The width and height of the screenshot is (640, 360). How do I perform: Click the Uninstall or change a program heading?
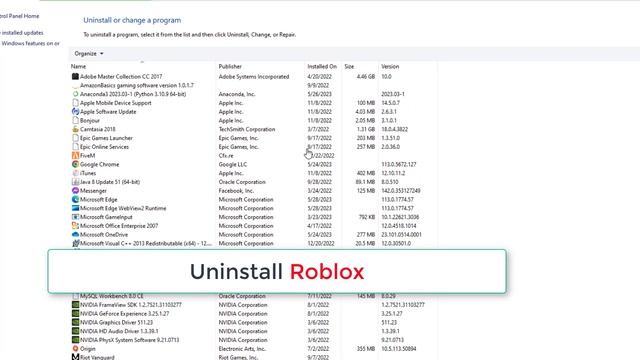(x=132, y=20)
